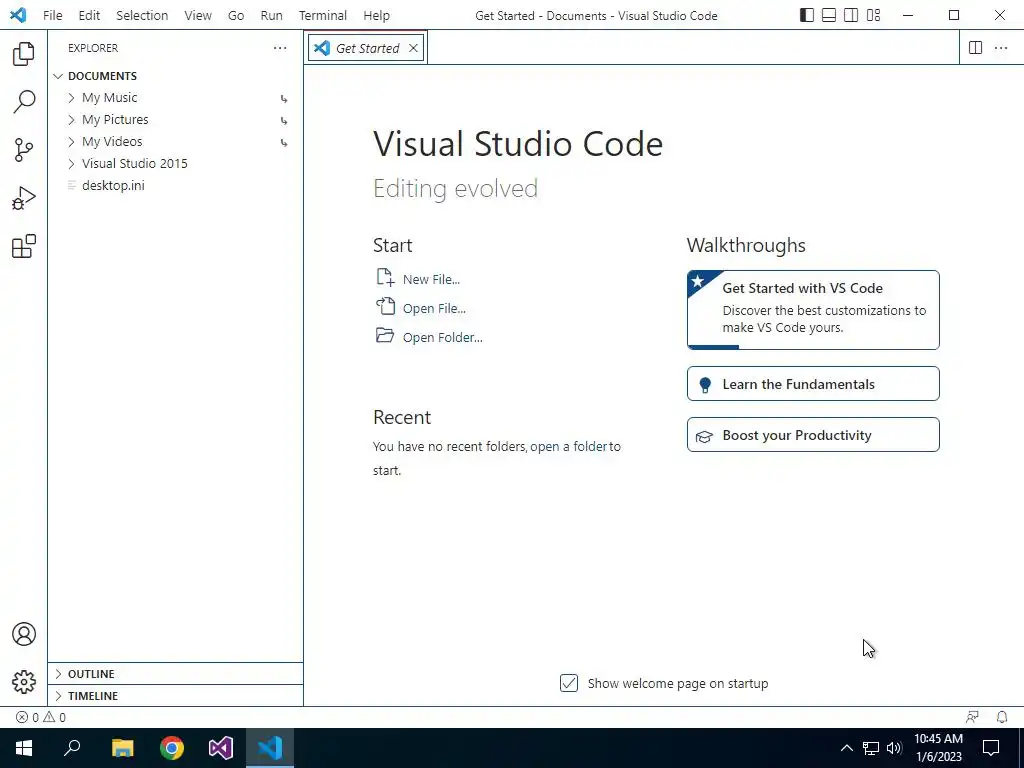Collapse the DOCUMENTS folder section

58,76
